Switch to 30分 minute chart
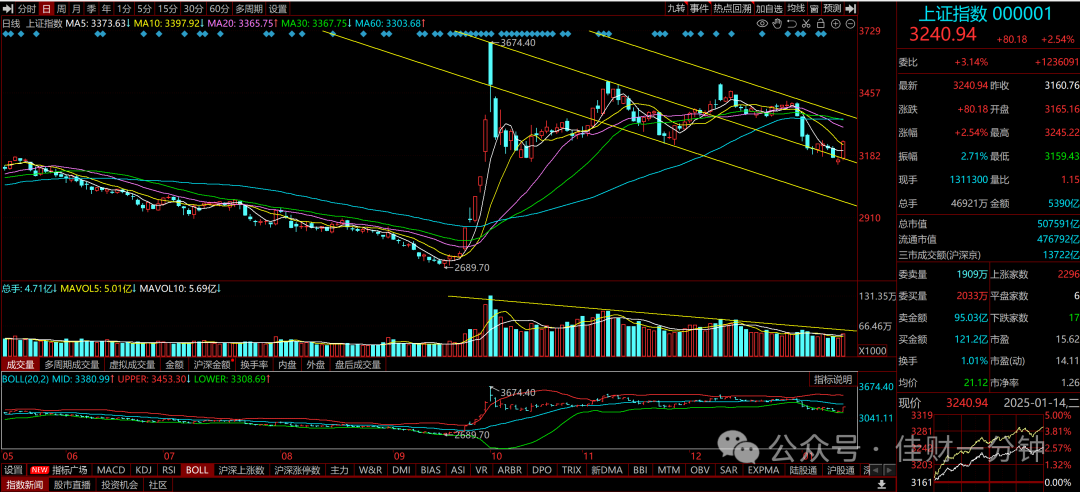This screenshot has width=1080, height=492. pos(194,9)
